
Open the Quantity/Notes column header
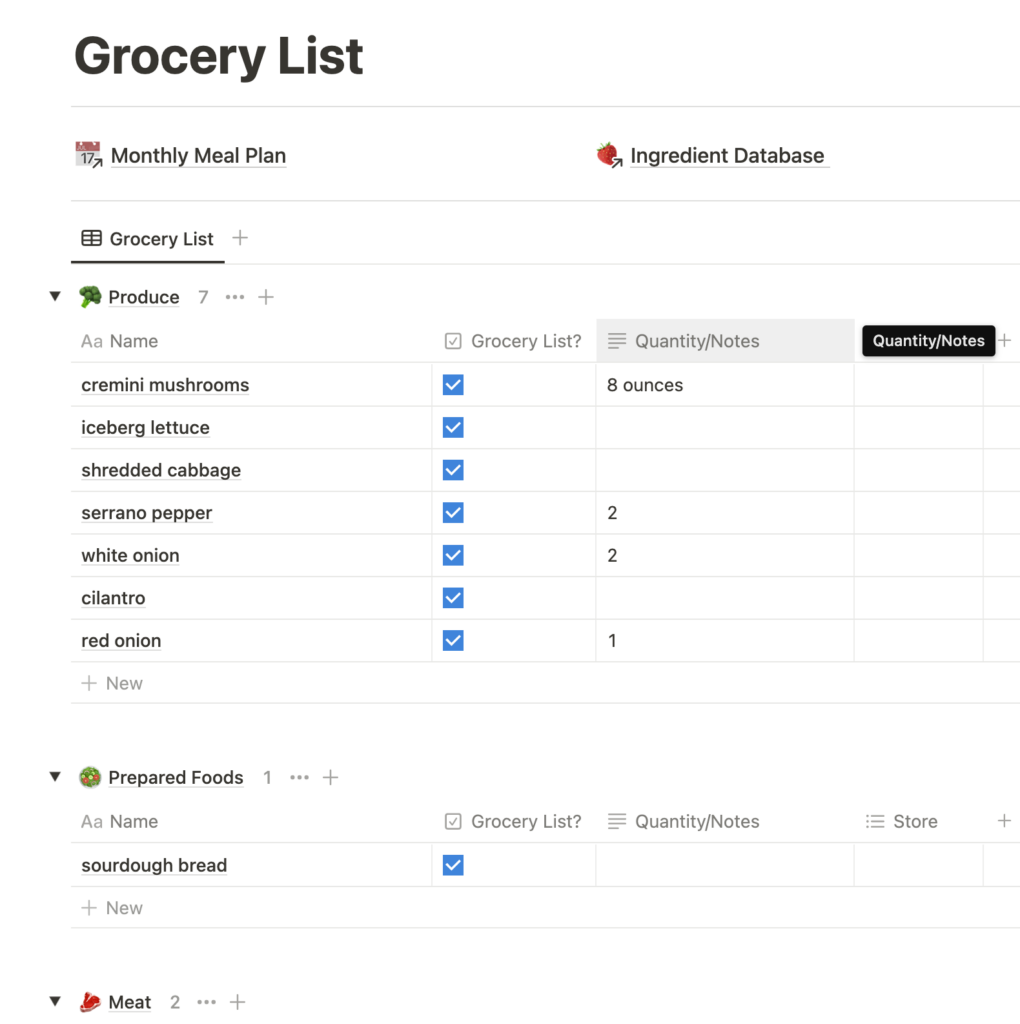pyautogui.click(x=697, y=341)
